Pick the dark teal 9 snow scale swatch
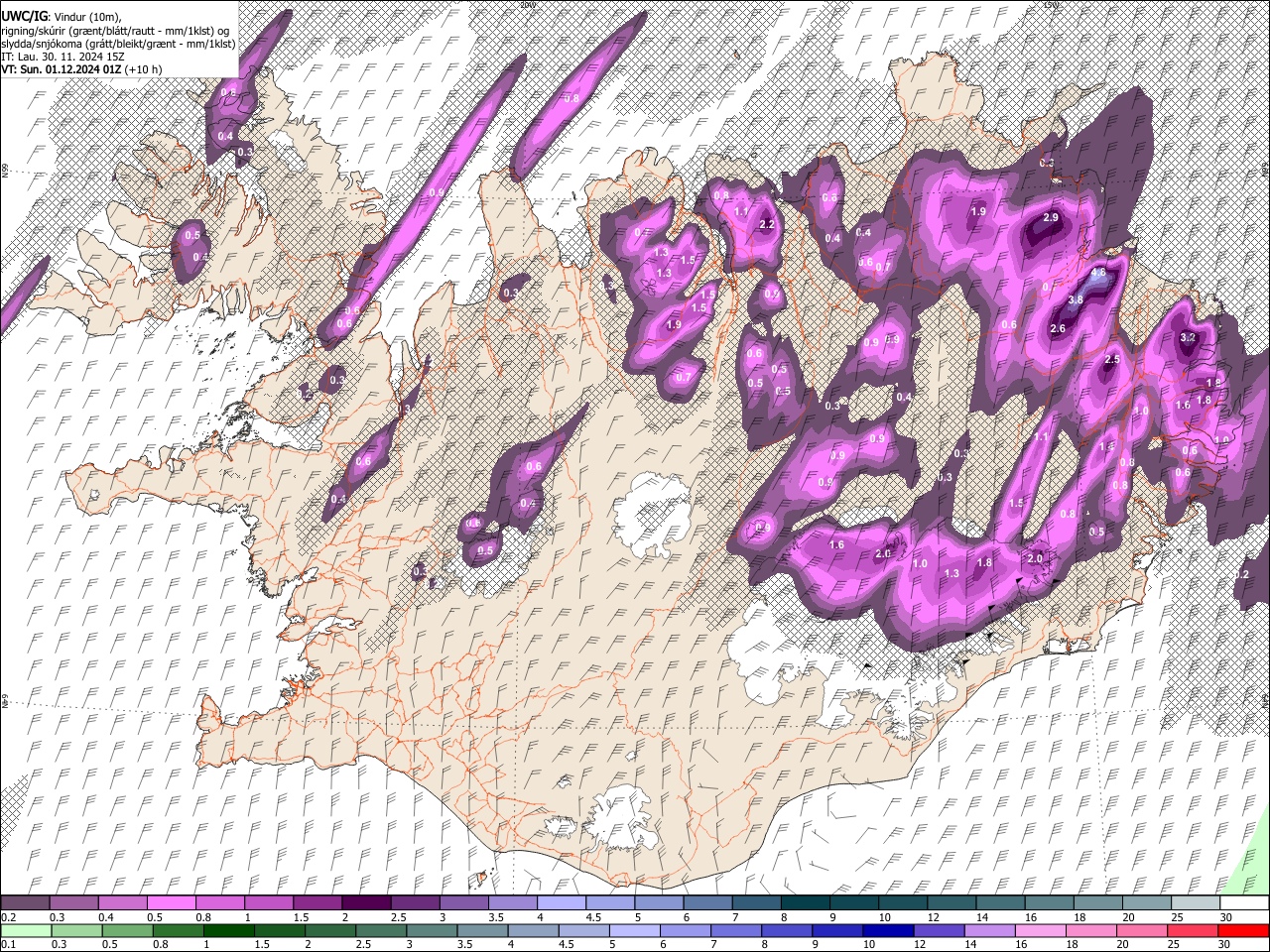 click(853, 902)
